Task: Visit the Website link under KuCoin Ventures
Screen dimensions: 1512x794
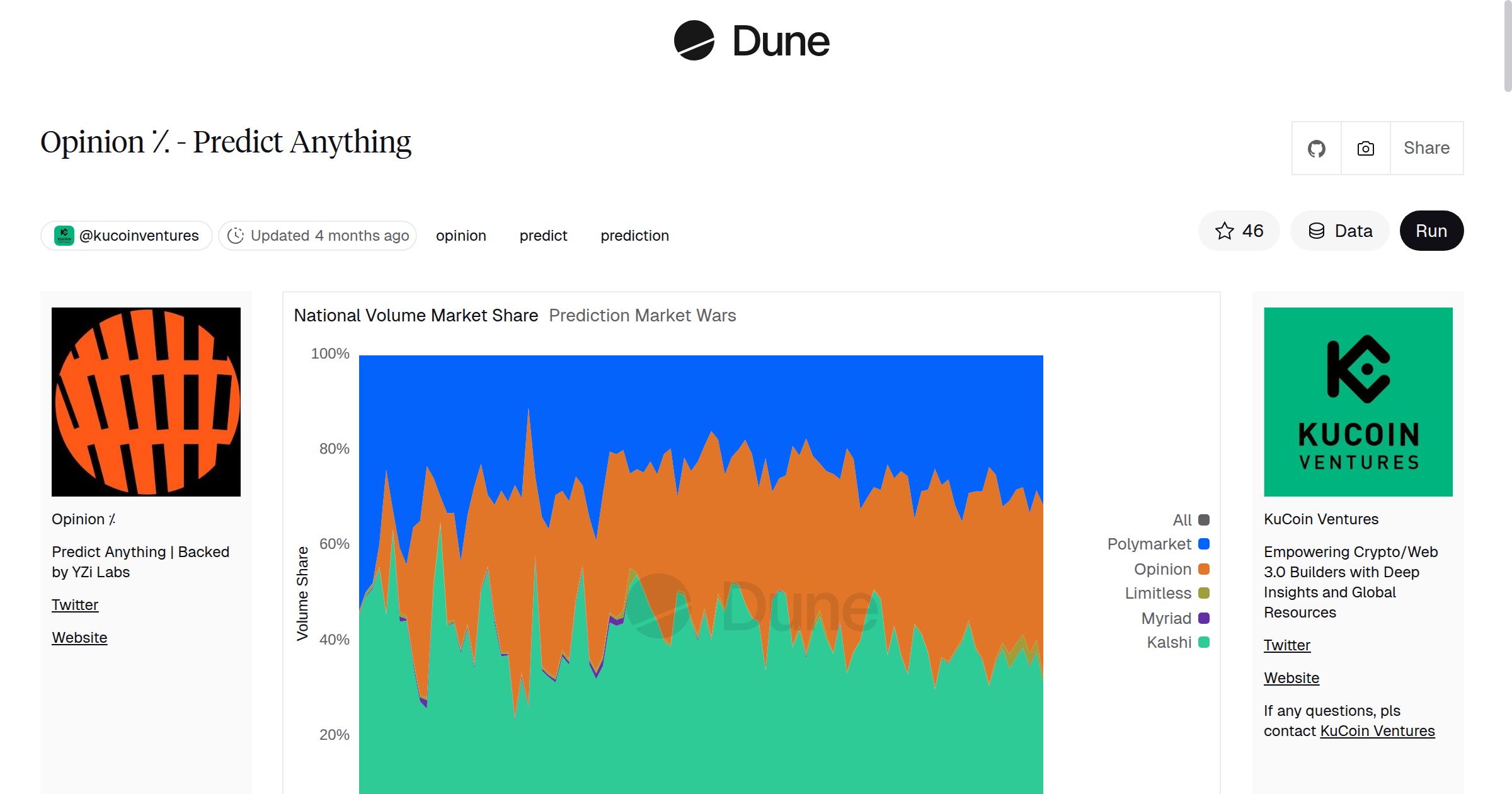Action: coord(1291,677)
